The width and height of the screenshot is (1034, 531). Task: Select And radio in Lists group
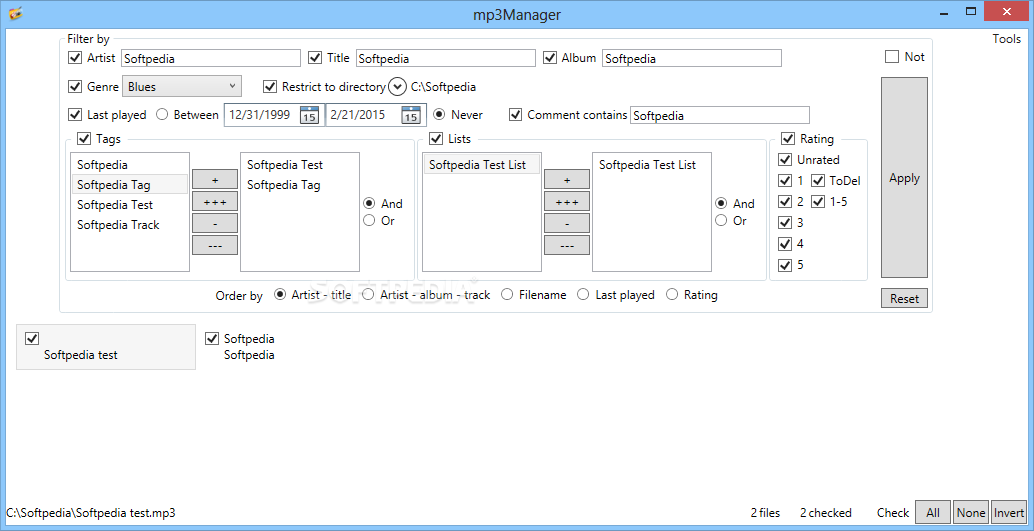click(x=722, y=204)
